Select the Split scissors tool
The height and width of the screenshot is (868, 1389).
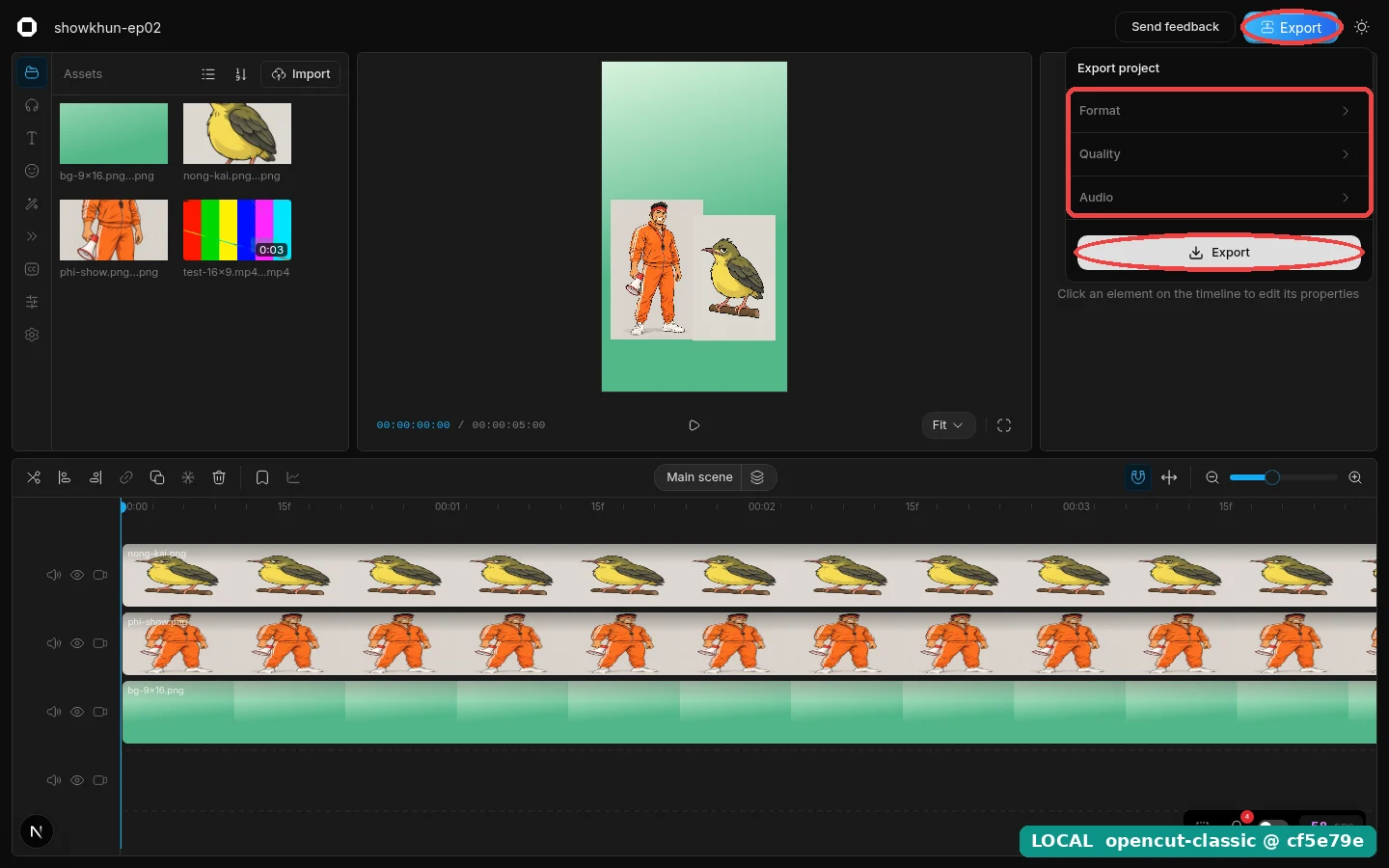[x=34, y=477]
